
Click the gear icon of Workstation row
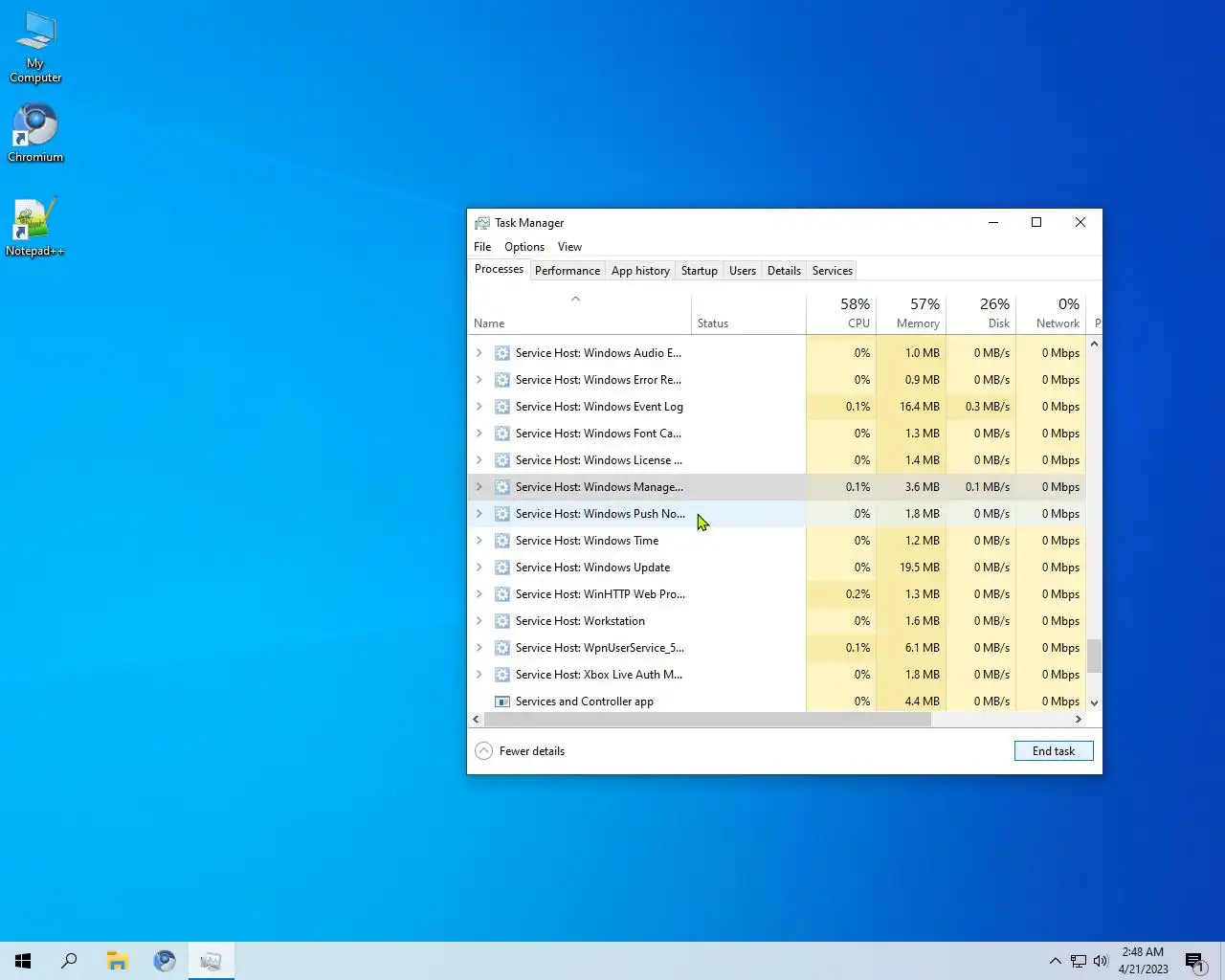[x=501, y=621]
